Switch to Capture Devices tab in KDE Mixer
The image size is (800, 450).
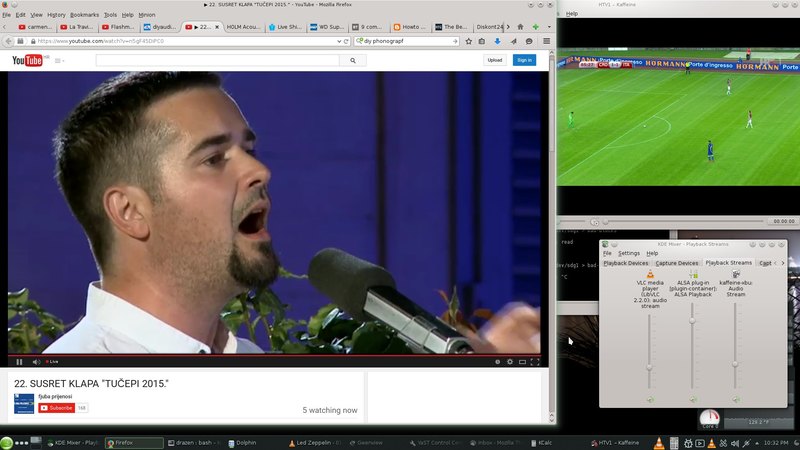tap(678, 263)
